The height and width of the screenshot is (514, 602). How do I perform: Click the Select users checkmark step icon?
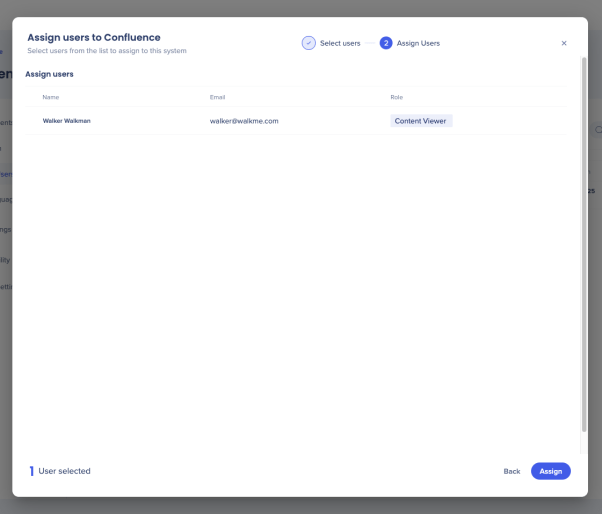pos(309,43)
